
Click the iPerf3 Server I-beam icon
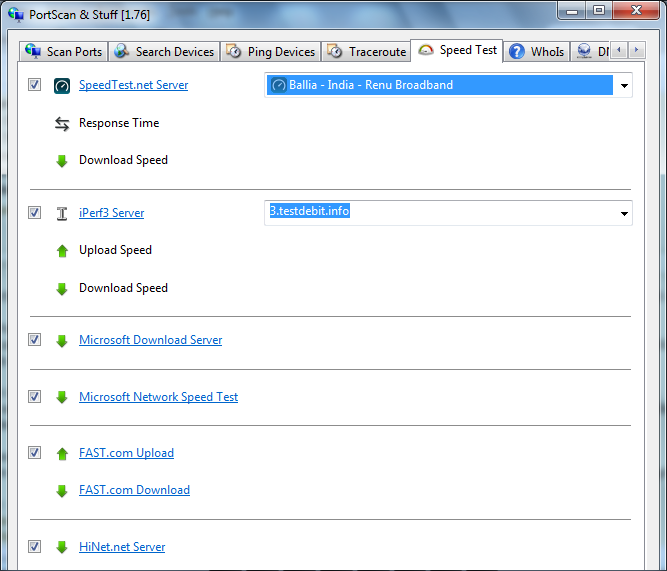[62, 213]
